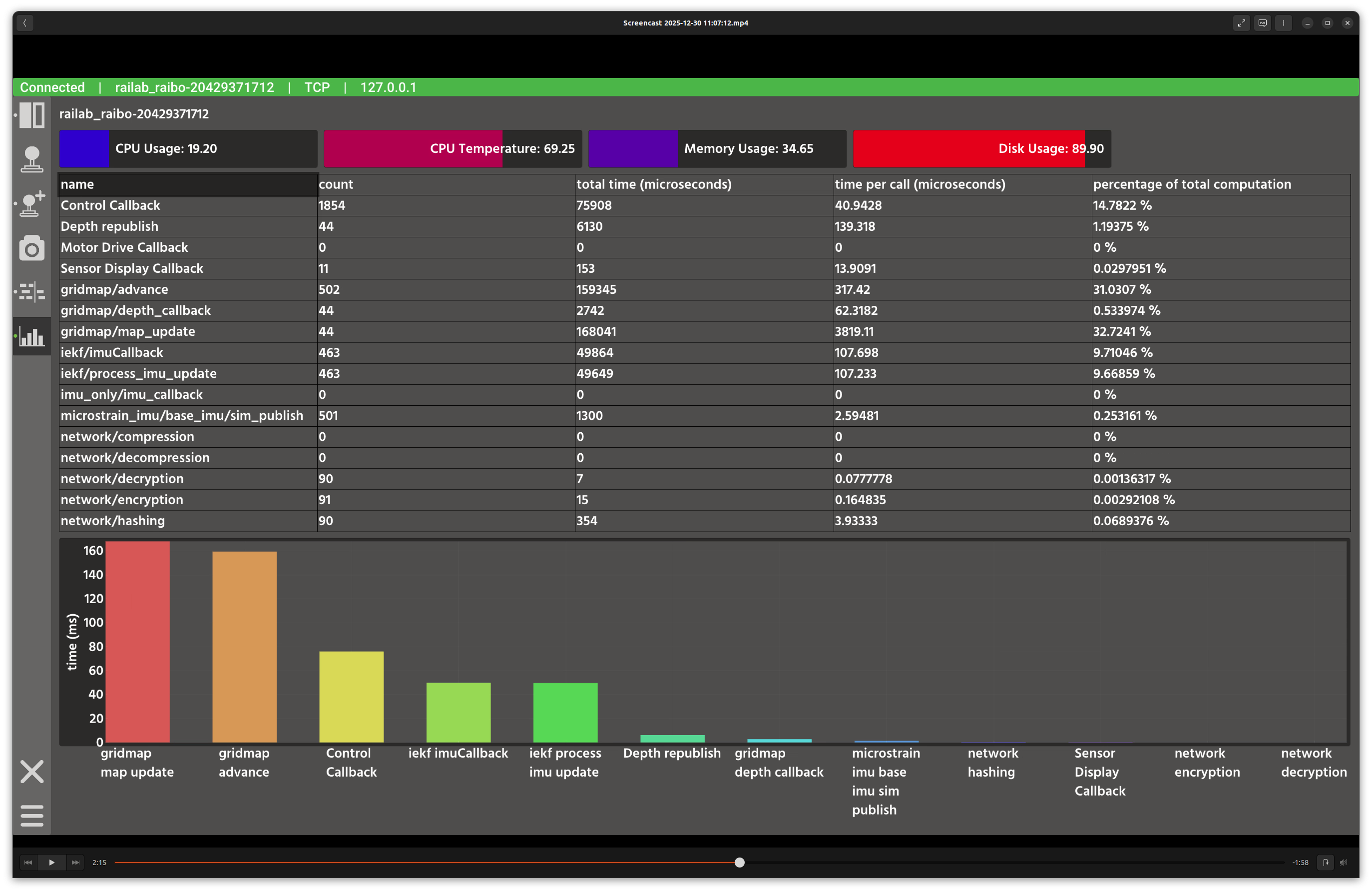Click the video seek slider handle
The height and width of the screenshot is (892, 1372).
pos(740,863)
